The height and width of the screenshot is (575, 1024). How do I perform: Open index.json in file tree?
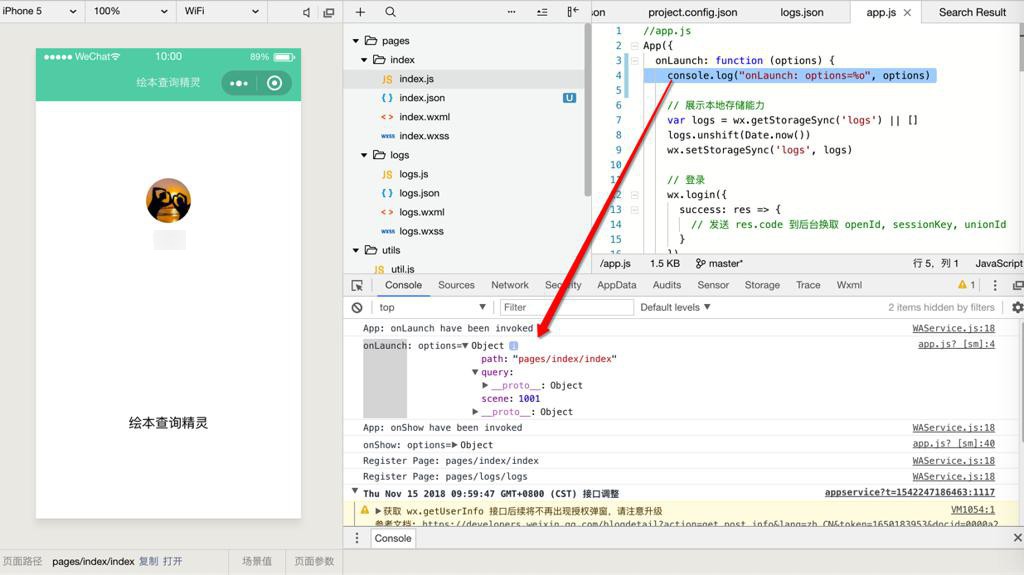coord(422,97)
